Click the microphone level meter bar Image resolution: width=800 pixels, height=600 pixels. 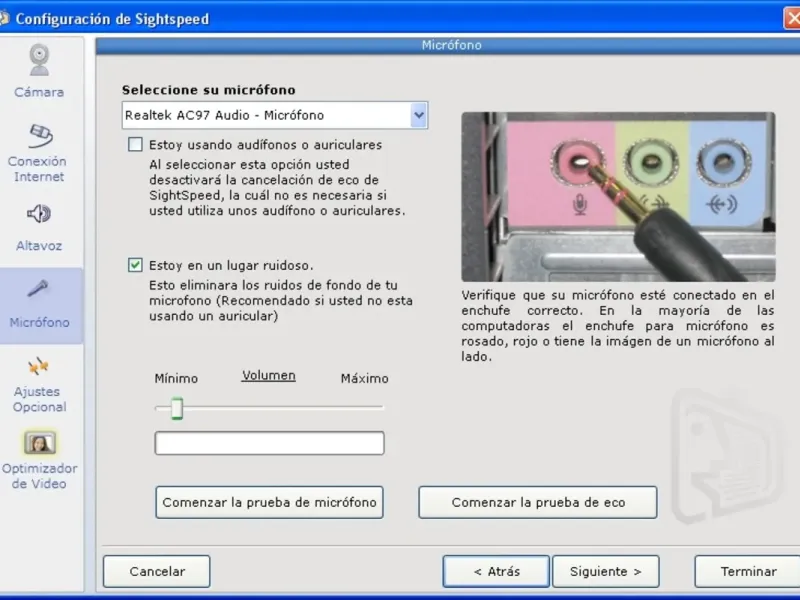(x=269, y=443)
